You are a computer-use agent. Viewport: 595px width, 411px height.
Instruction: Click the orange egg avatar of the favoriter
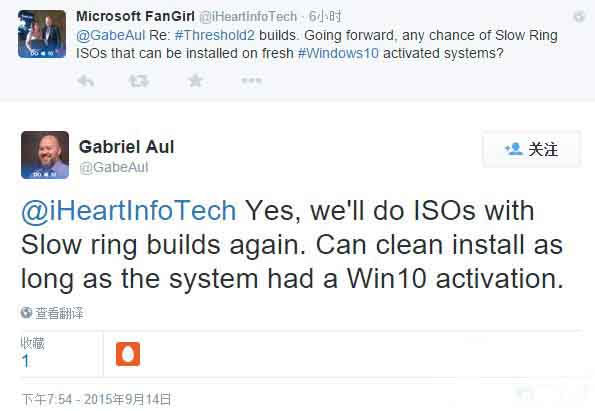coord(128,354)
